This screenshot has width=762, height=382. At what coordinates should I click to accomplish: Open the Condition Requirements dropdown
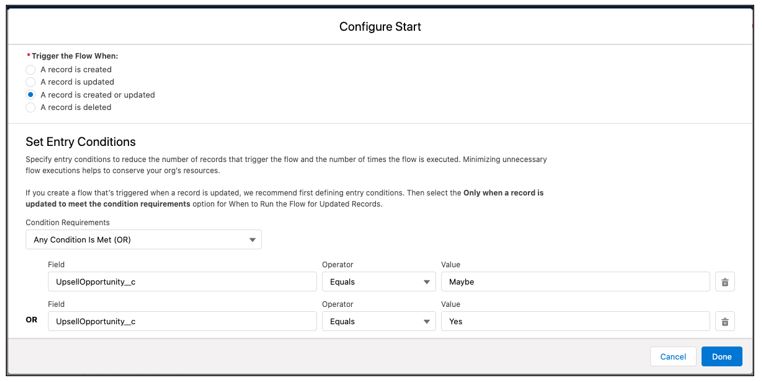[x=143, y=240]
